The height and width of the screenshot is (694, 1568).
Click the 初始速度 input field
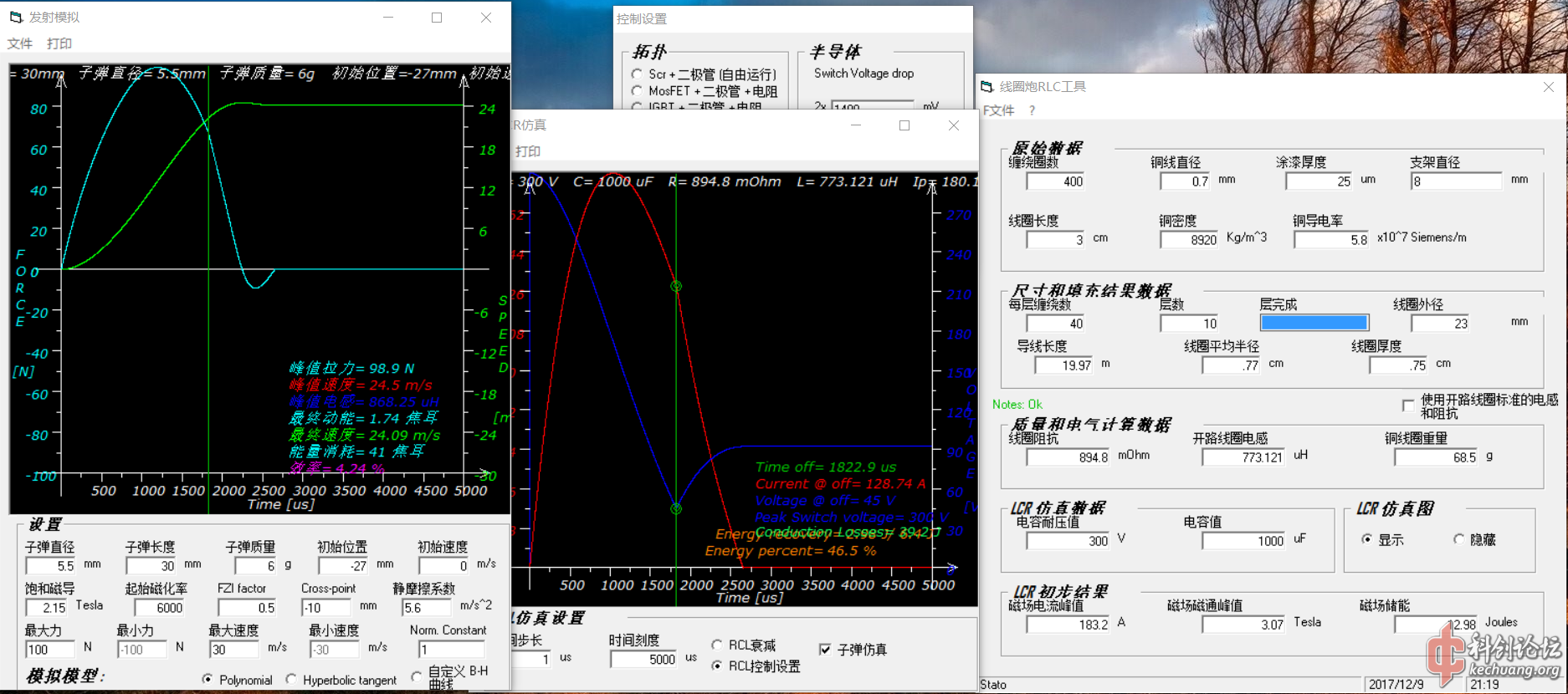point(443,566)
